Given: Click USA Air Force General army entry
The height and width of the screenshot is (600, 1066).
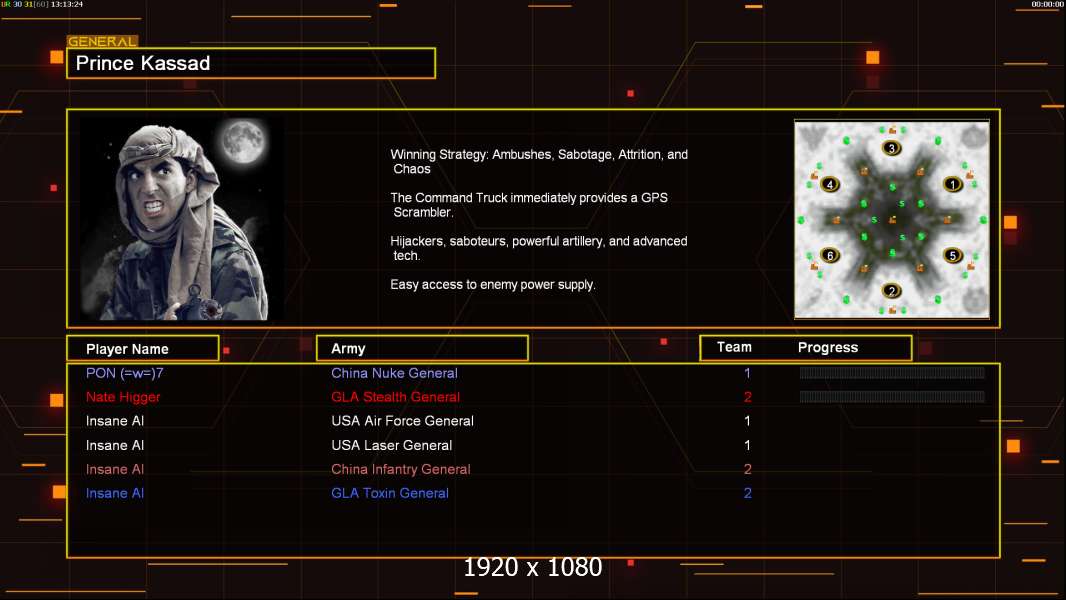Looking at the screenshot, I should tap(402, 421).
